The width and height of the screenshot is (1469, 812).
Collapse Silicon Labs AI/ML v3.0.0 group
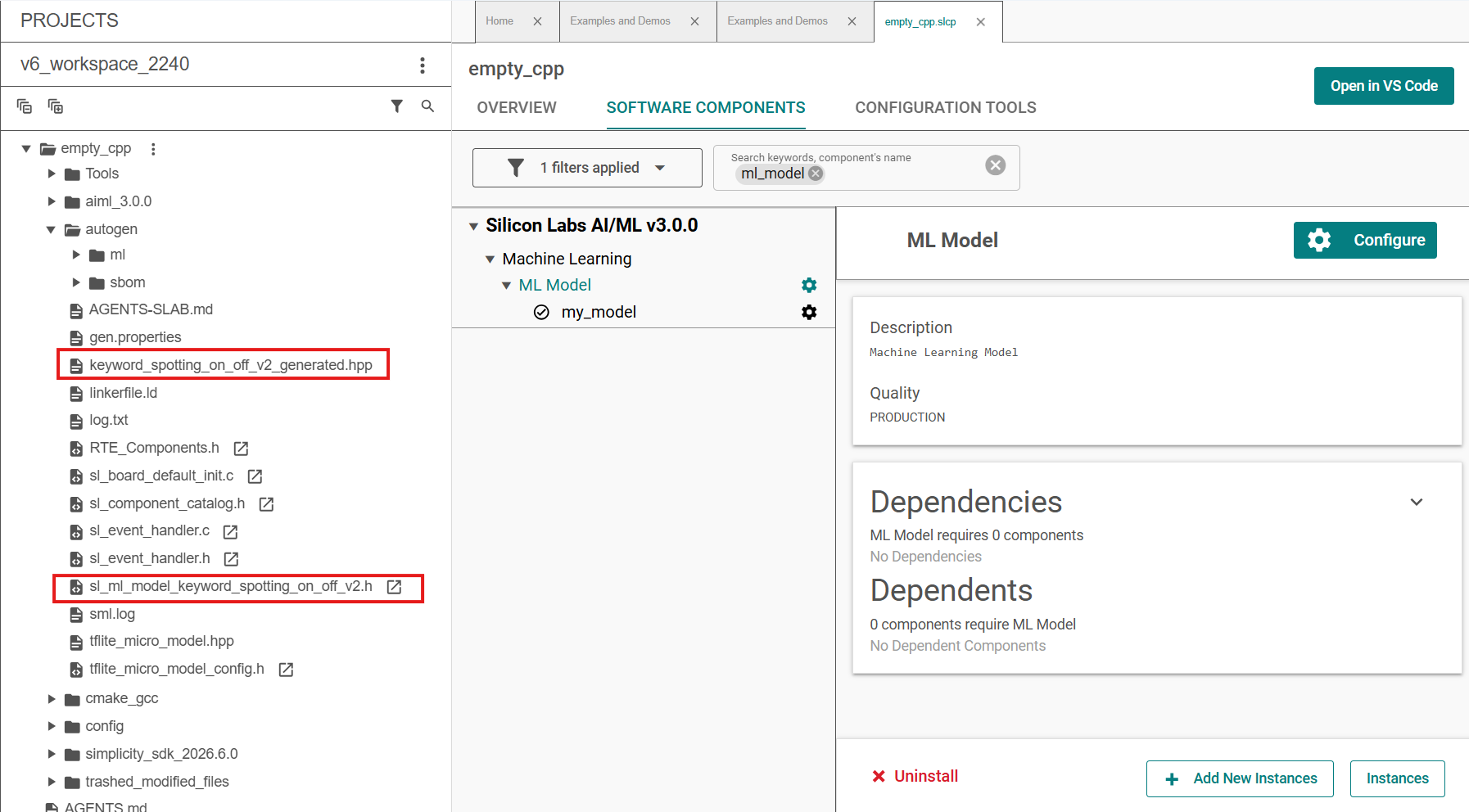click(473, 227)
